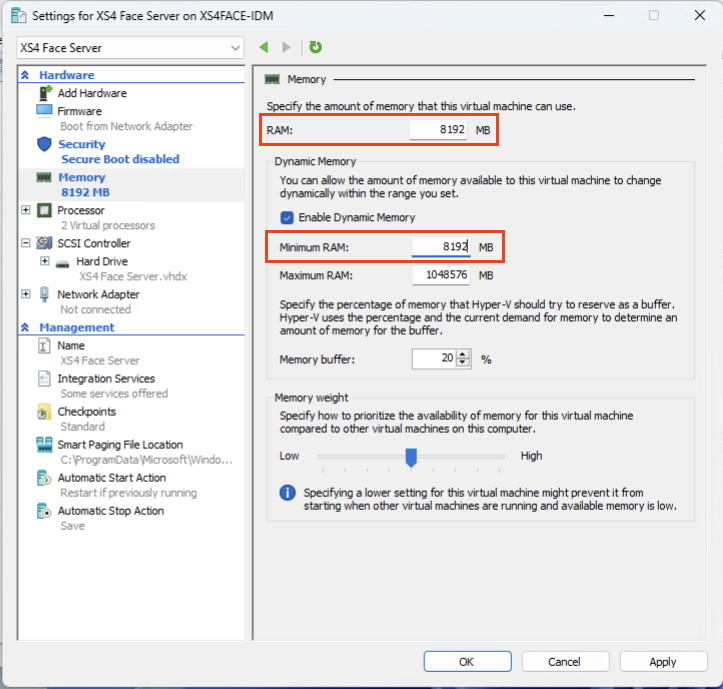The width and height of the screenshot is (723, 689).
Task: Click the Automatic Start Action icon
Action: 44,478
